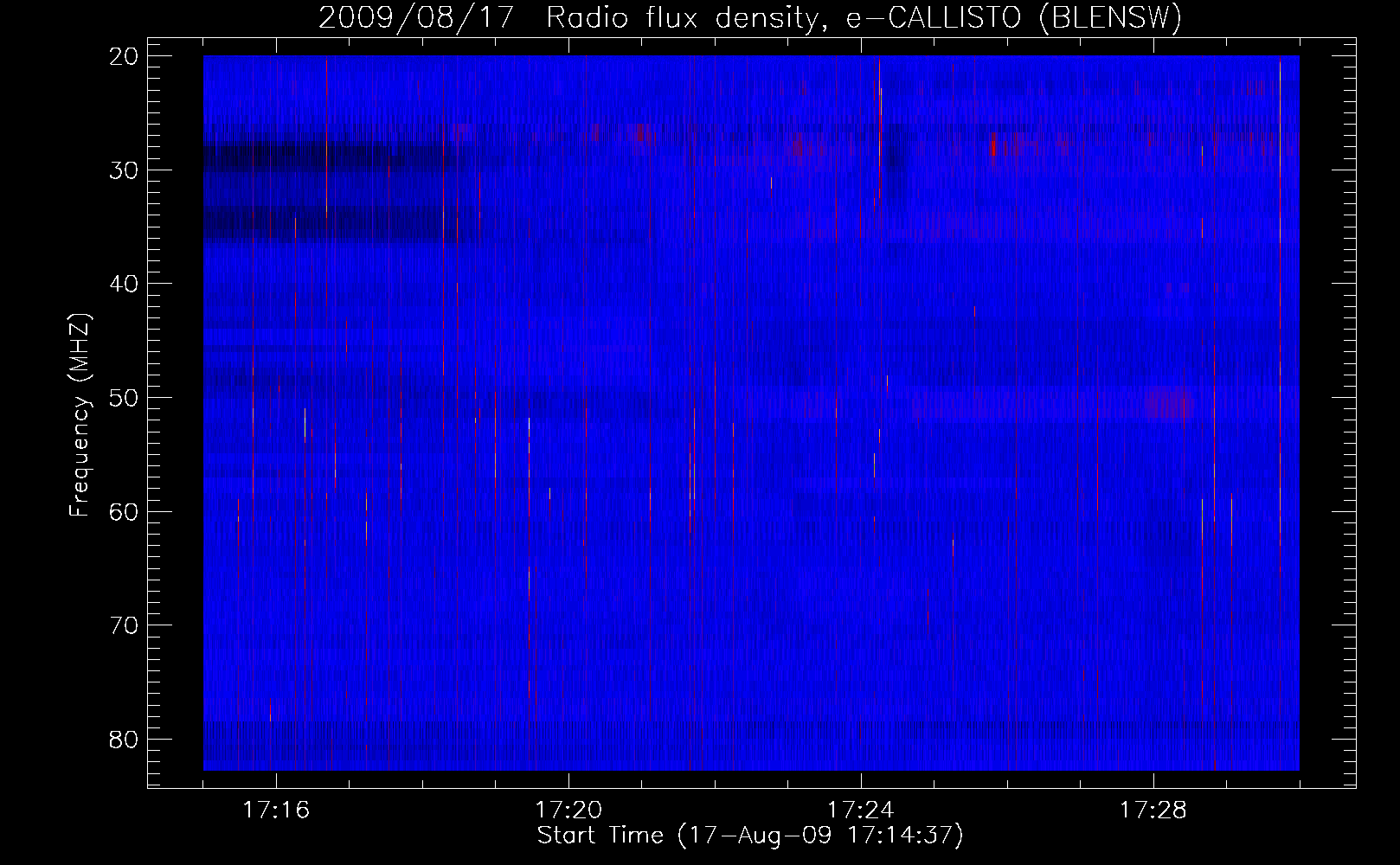Click the 20 MHz frequency tick label

tap(125, 56)
